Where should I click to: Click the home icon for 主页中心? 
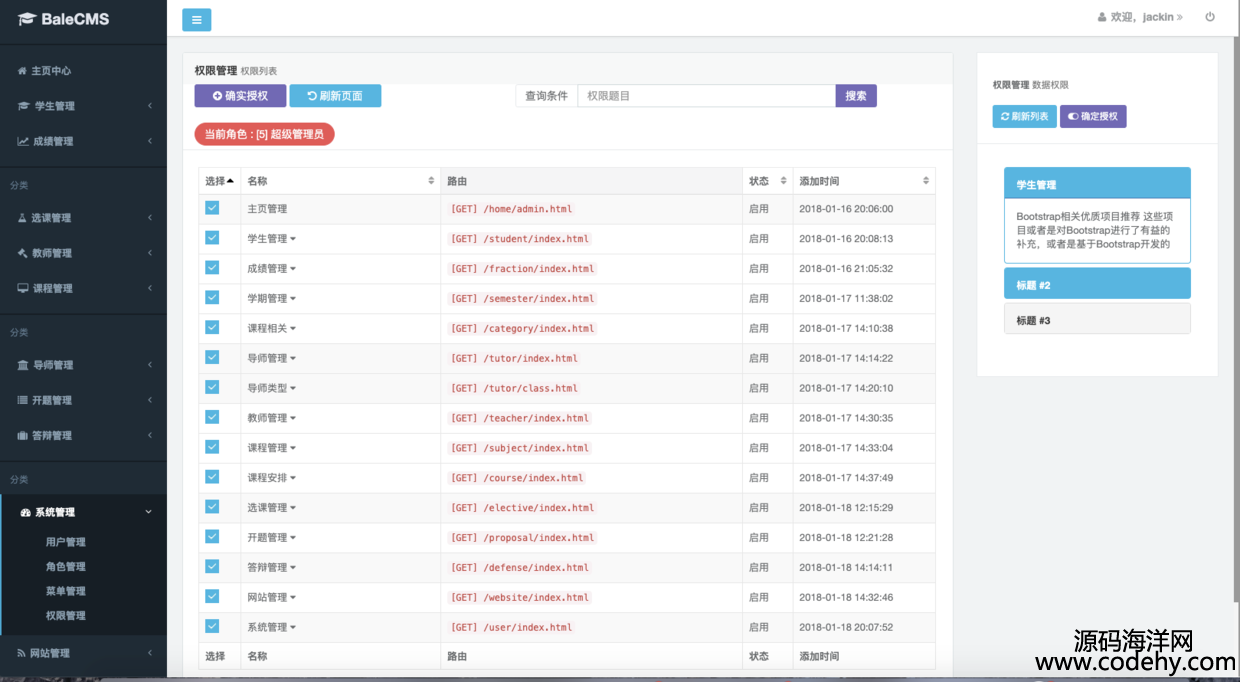tap(22, 71)
